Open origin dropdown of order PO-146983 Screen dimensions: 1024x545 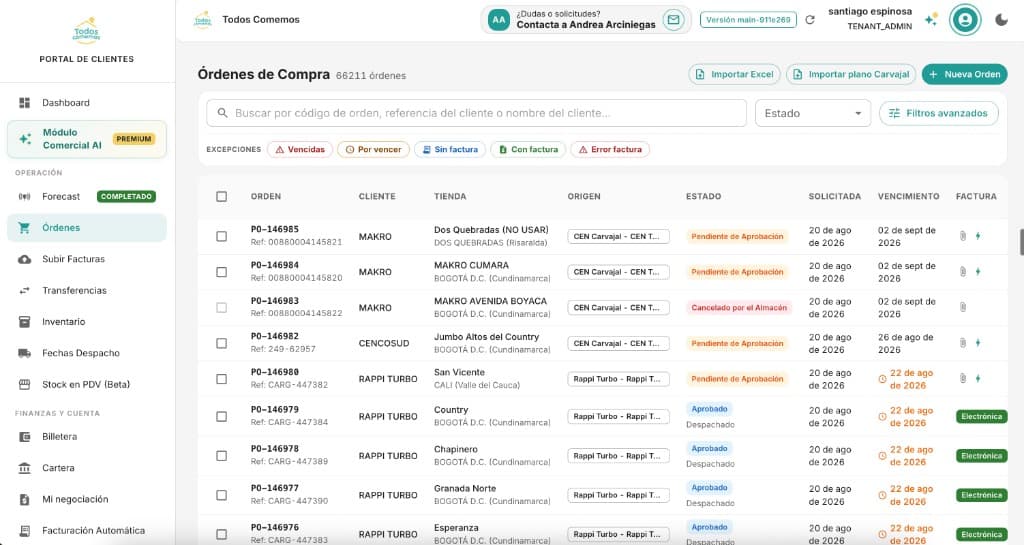618,307
